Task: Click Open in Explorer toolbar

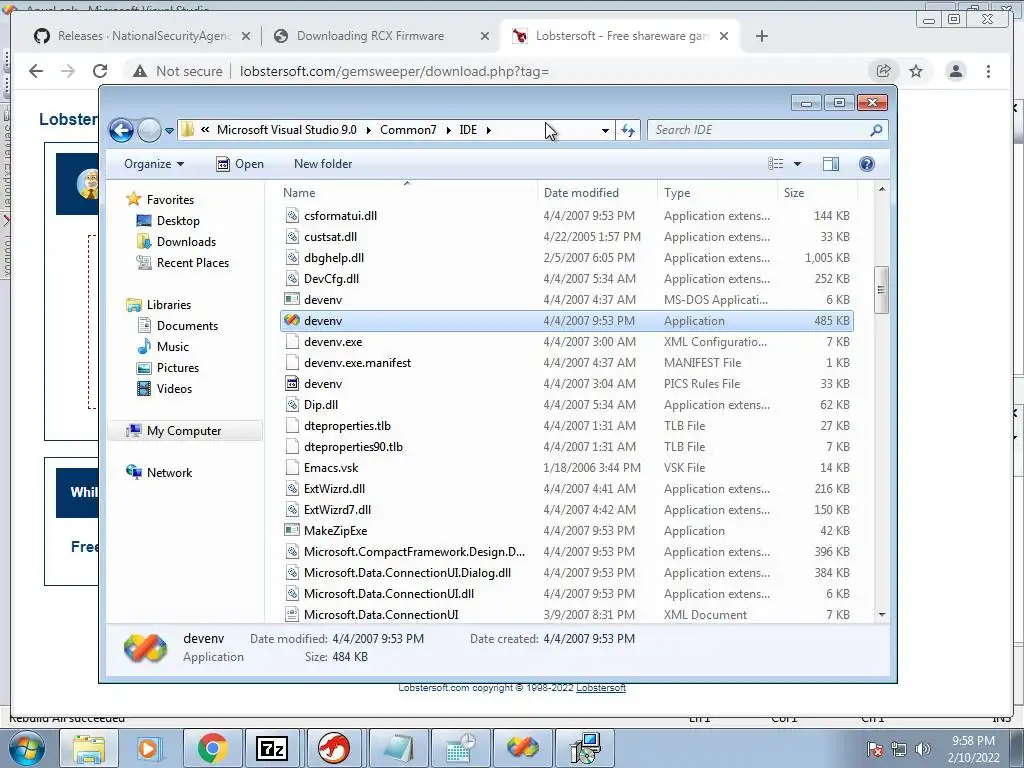Action: pos(240,164)
